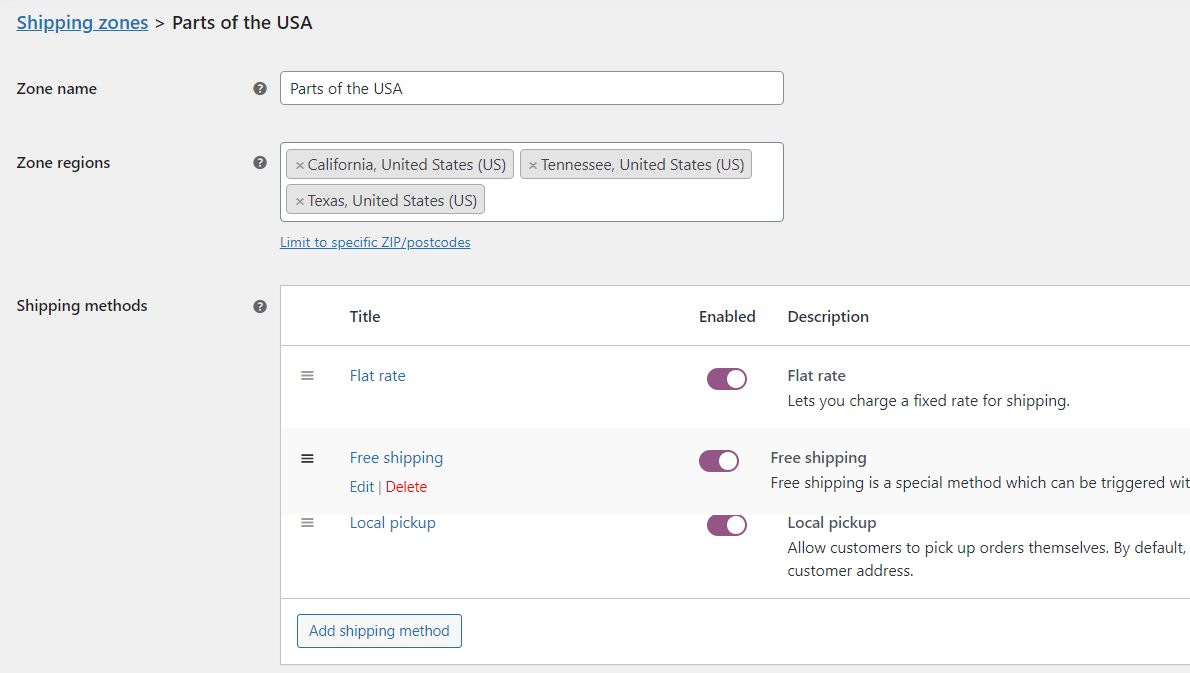Disable the Flat rate shipping method
The height and width of the screenshot is (673, 1190).
[727, 379]
